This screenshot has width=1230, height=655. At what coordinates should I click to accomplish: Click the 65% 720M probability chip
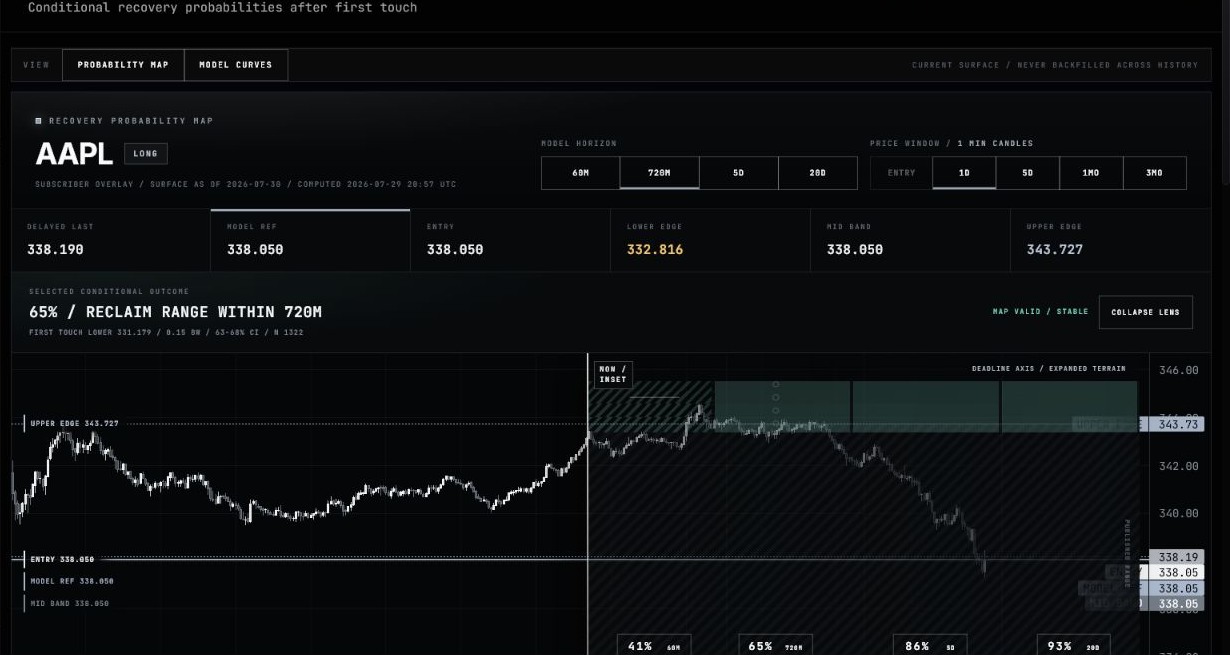pyautogui.click(x=775, y=645)
